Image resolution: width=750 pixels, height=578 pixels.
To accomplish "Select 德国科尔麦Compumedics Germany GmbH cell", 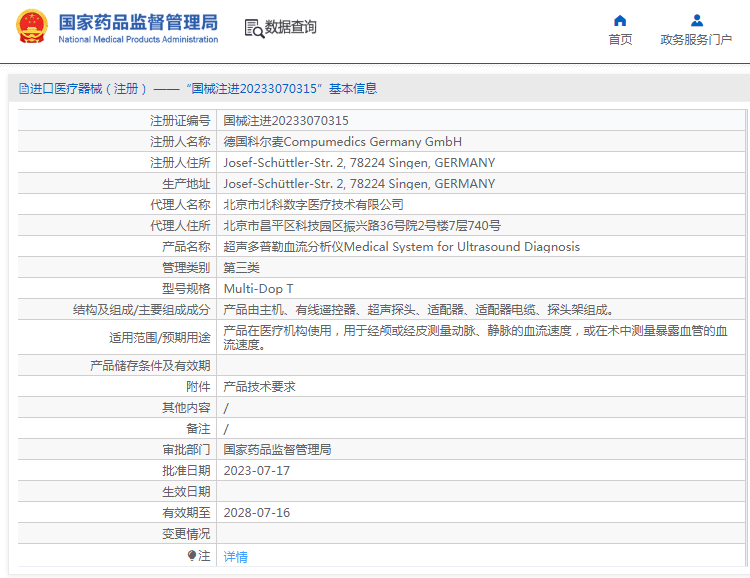I will tap(342, 142).
